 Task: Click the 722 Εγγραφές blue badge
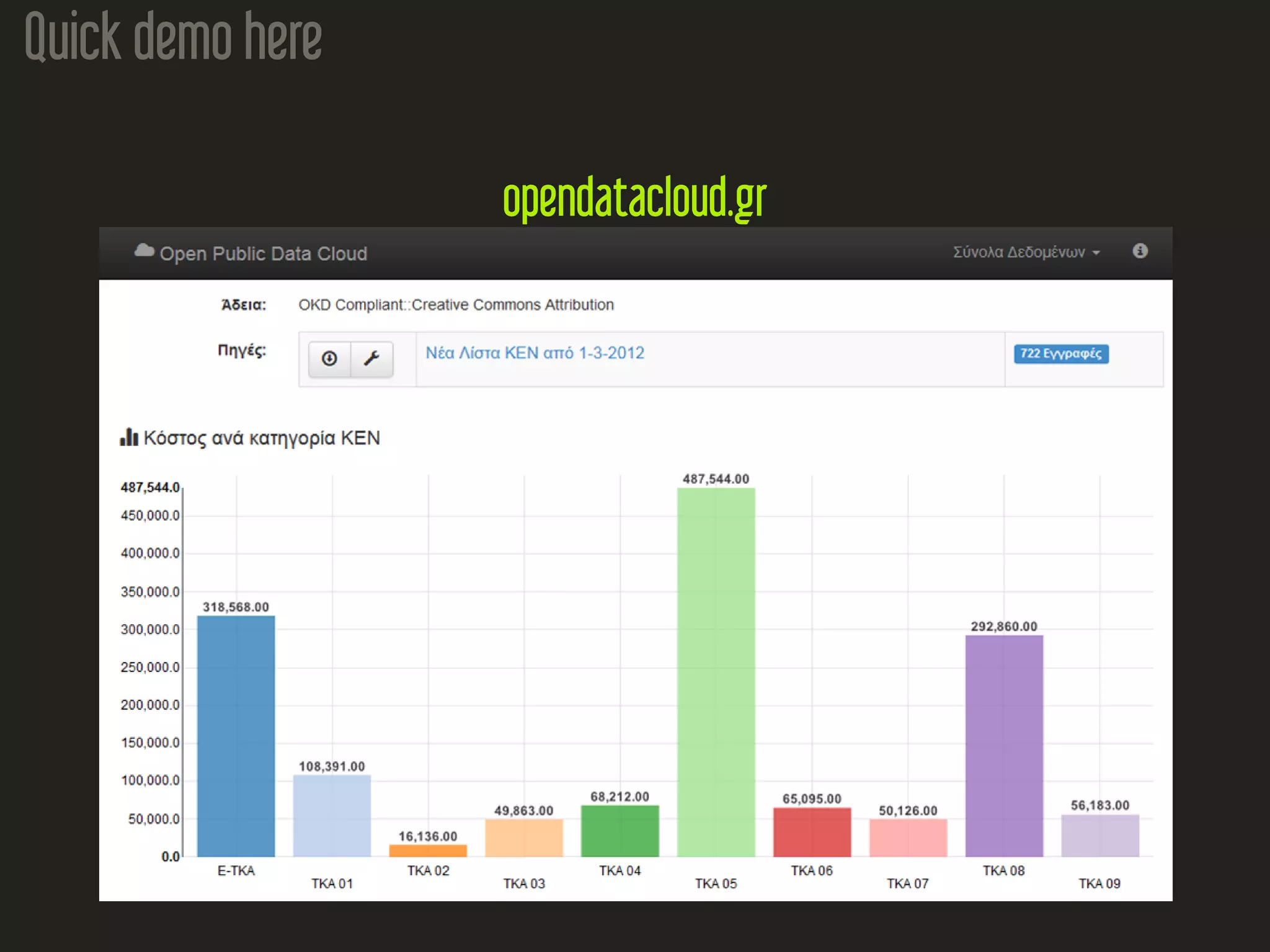coord(1061,353)
